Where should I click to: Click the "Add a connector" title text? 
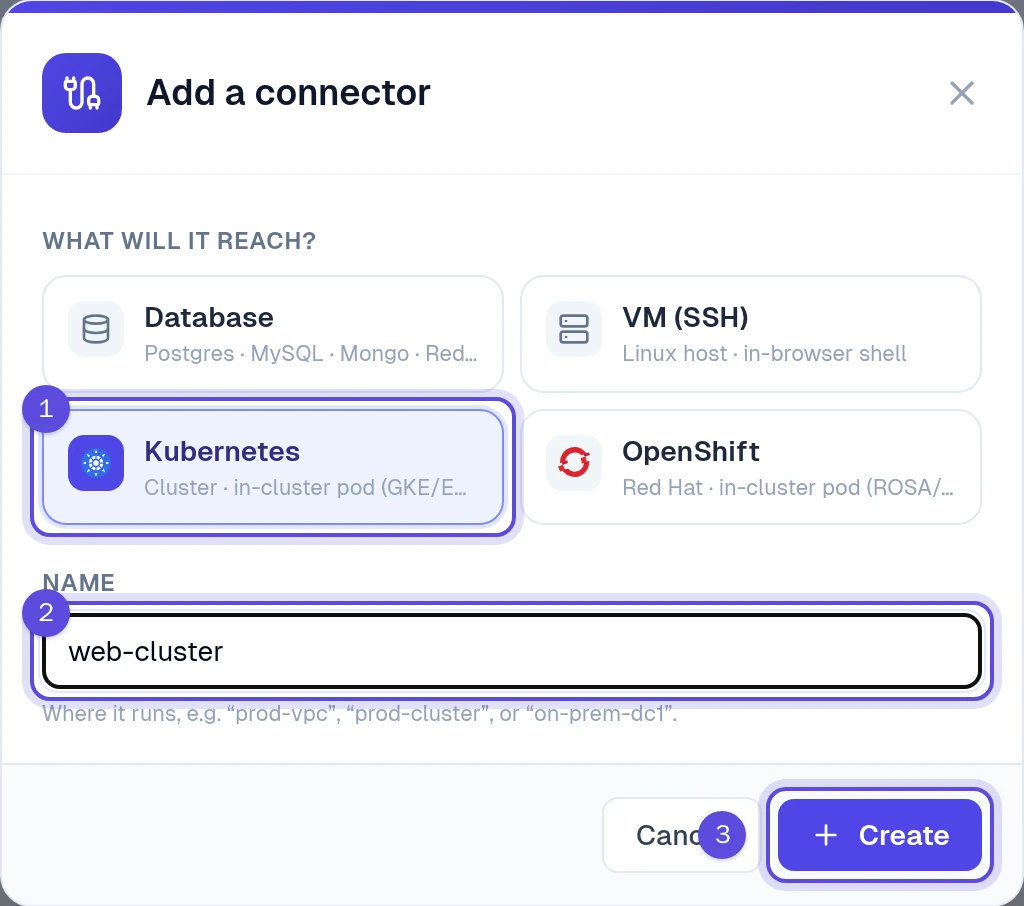pos(289,93)
